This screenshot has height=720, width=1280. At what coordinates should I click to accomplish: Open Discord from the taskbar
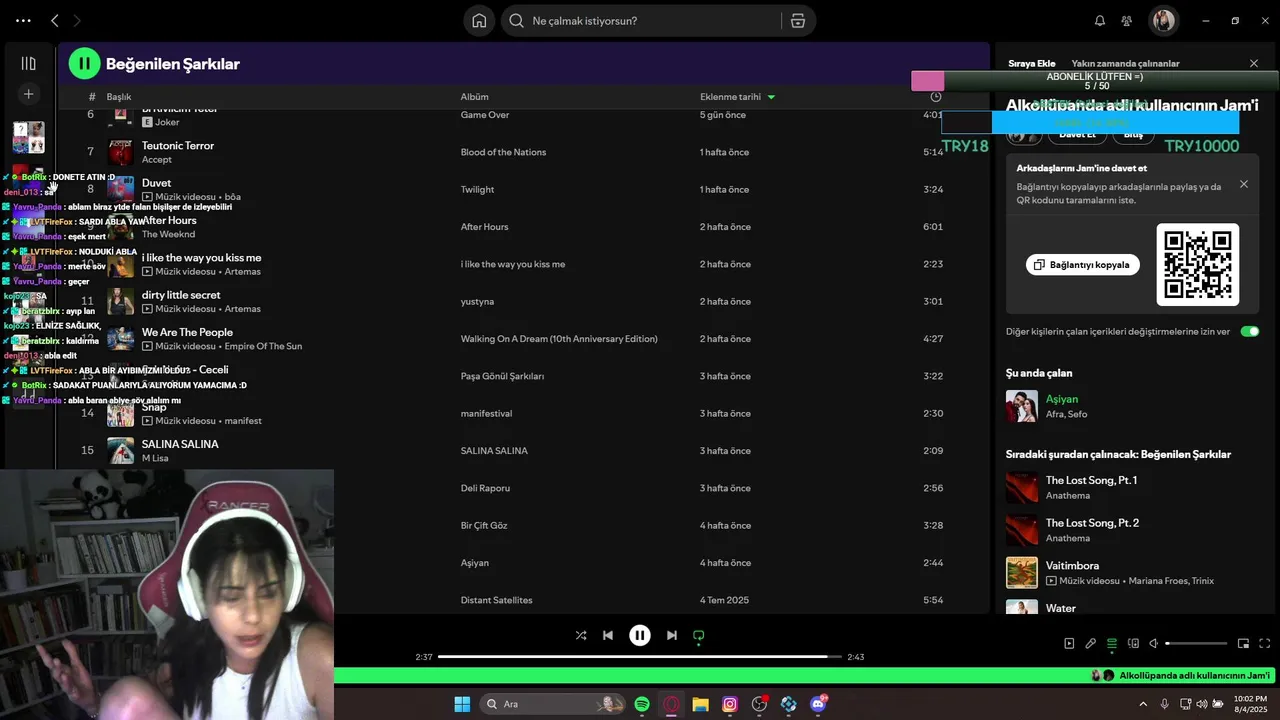point(818,704)
